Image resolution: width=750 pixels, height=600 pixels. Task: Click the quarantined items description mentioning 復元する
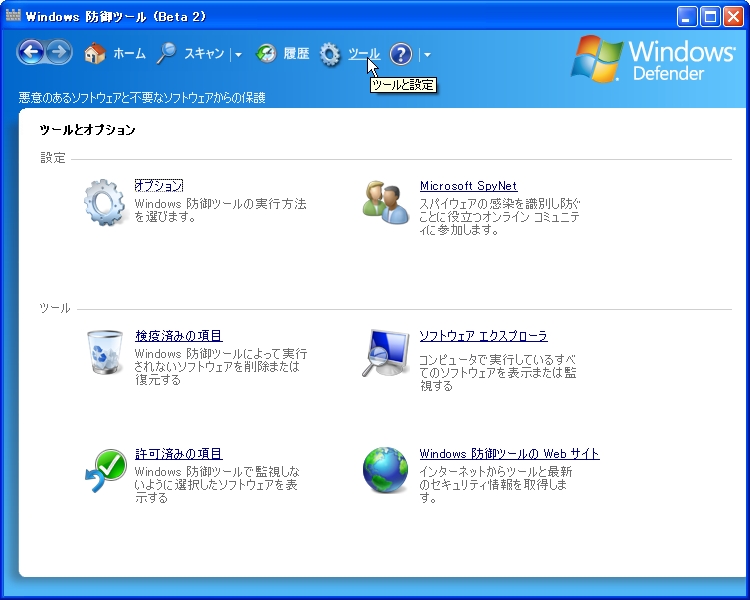coord(221,367)
